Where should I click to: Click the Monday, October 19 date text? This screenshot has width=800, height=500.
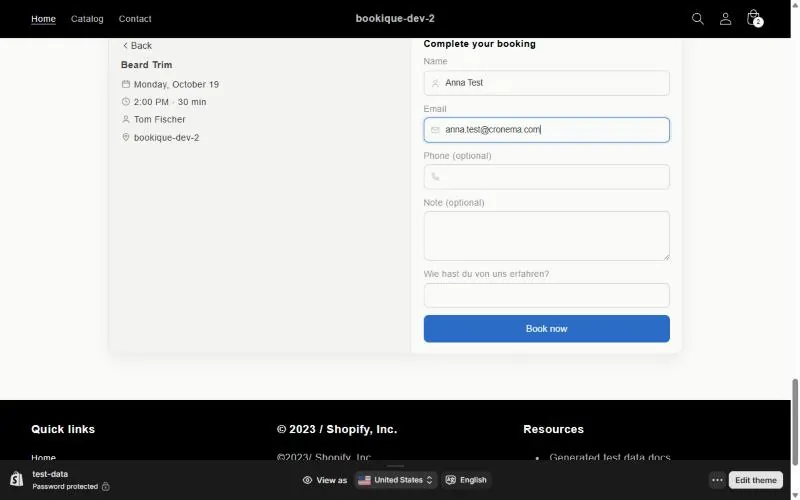(176, 84)
